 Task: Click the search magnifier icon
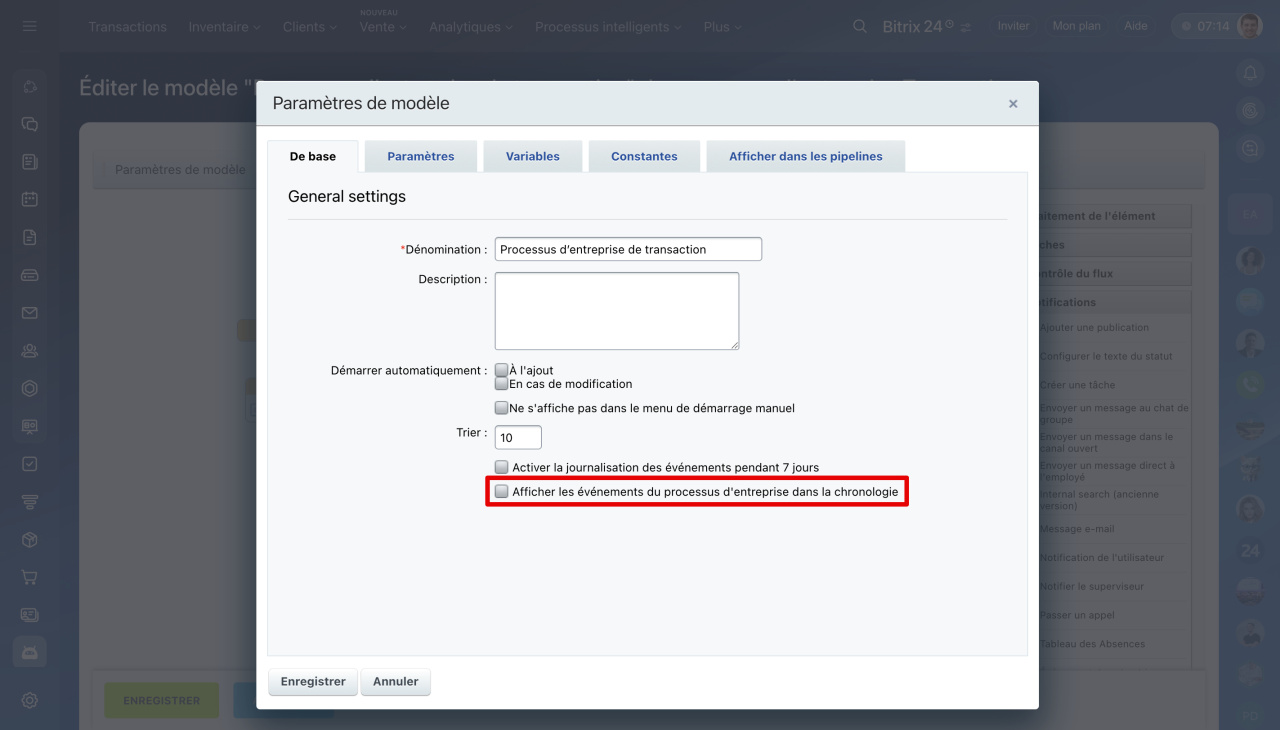point(859,26)
